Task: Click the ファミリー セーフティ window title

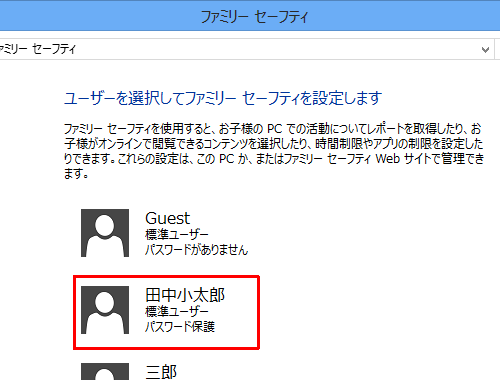Action: click(255, 16)
